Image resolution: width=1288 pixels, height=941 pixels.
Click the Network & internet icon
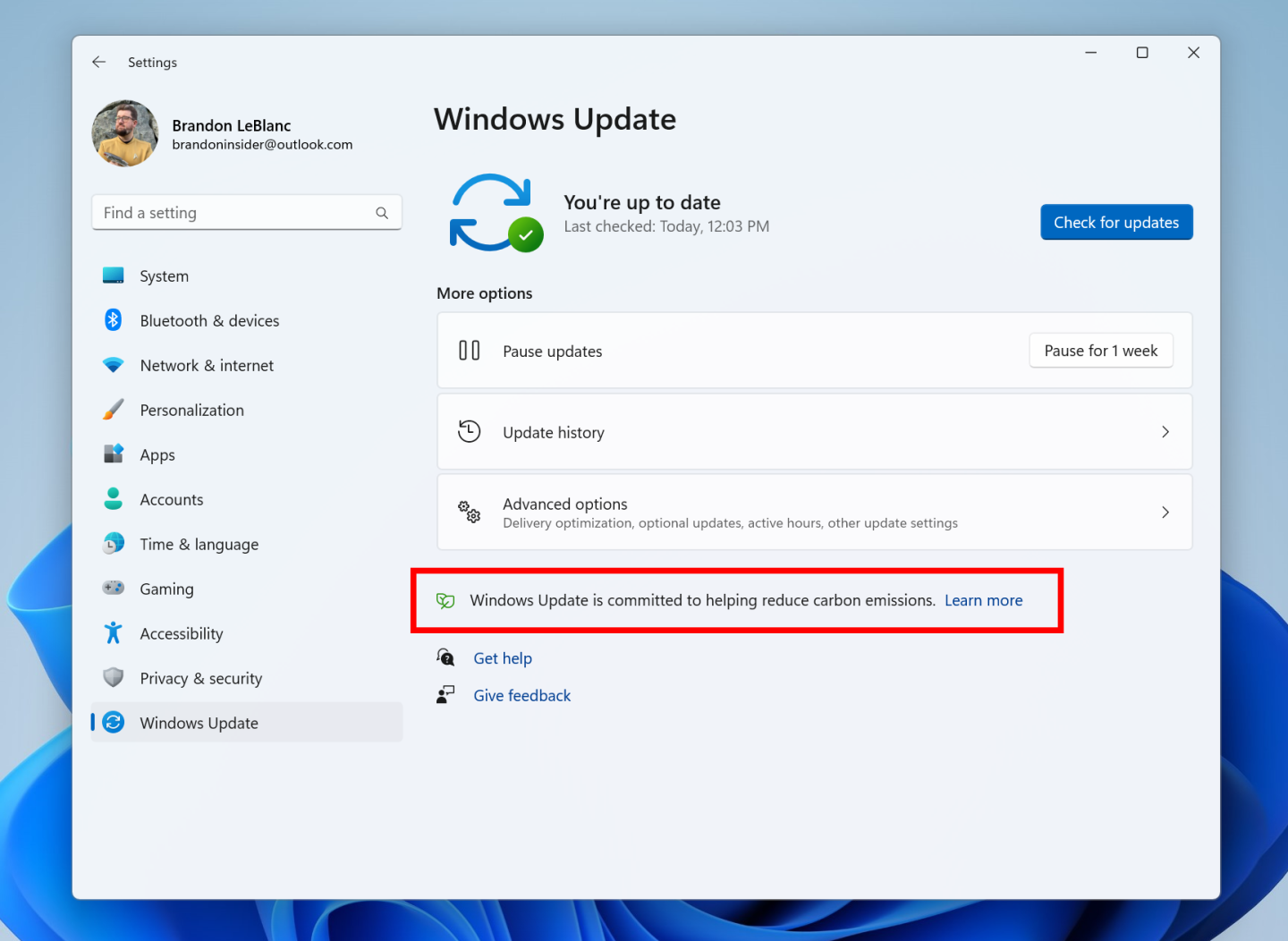pyautogui.click(x=113, y=365)
